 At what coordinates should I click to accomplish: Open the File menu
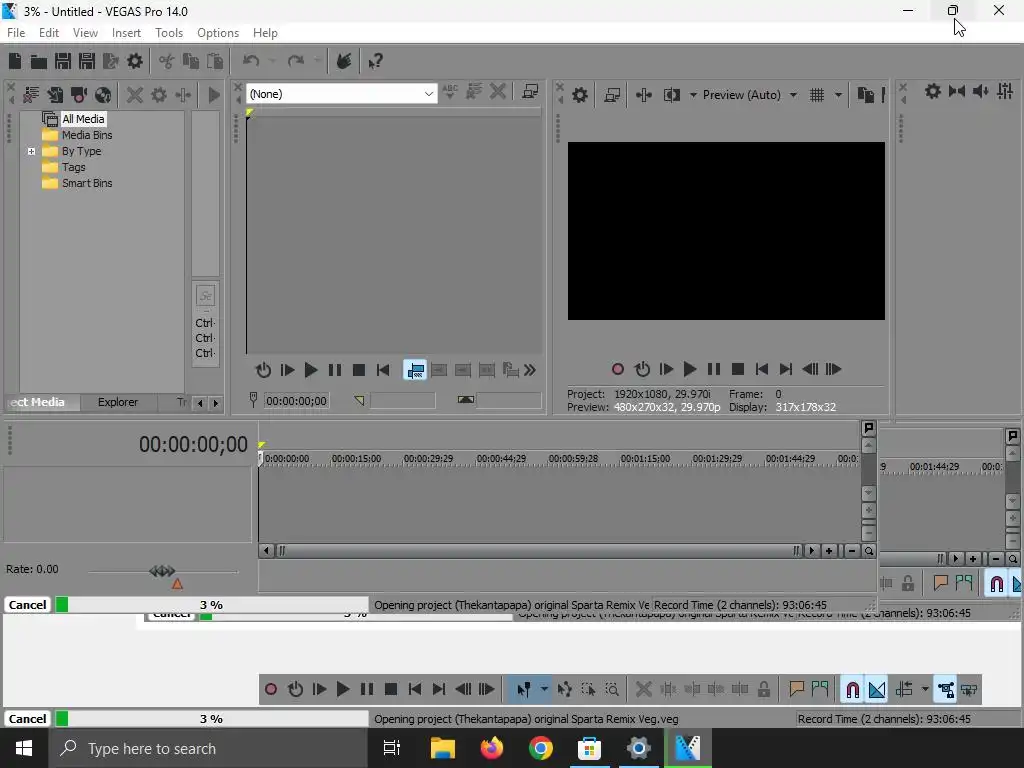coord(16,33)
